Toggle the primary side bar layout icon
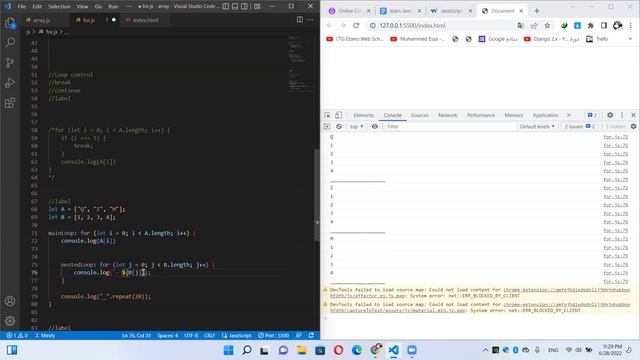 click(226, 7)
